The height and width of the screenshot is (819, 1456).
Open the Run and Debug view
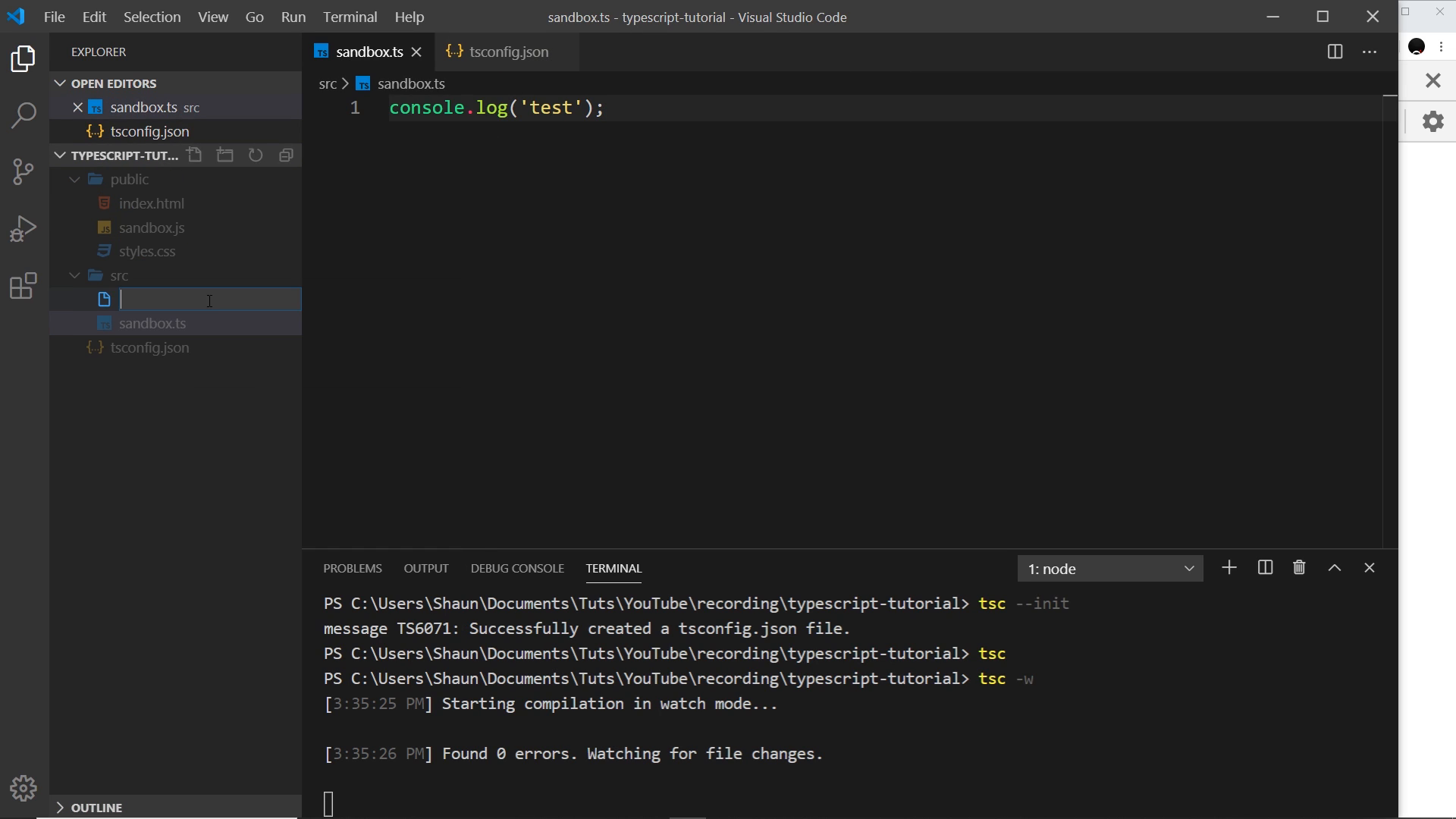[24, 228]
